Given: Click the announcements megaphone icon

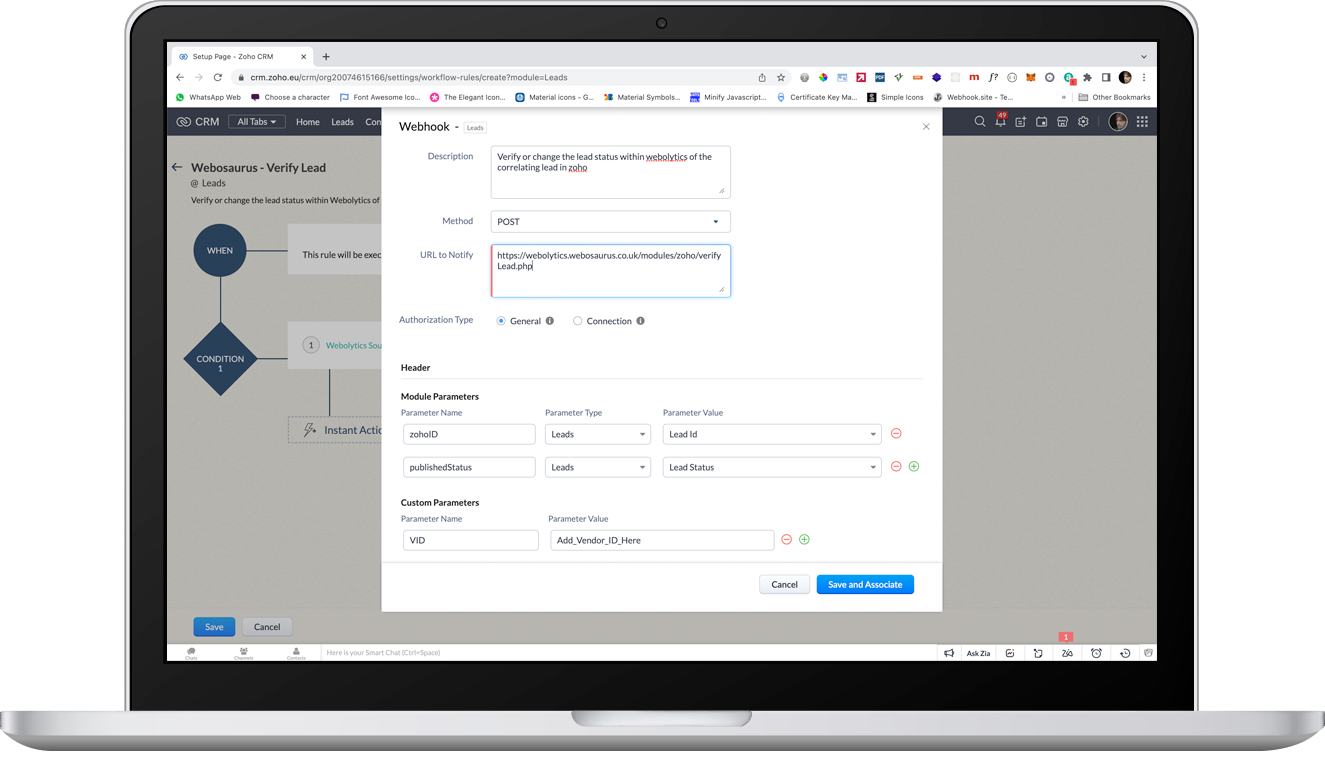Looking at the screenshot, I should pos(949,653).
